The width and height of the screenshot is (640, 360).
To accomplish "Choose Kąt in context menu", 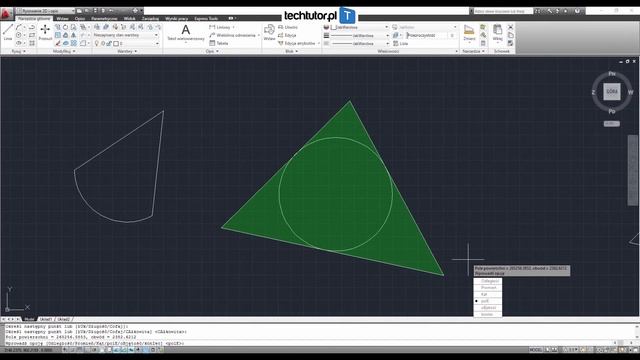I will pyautogui.click(x=488, y=294).
